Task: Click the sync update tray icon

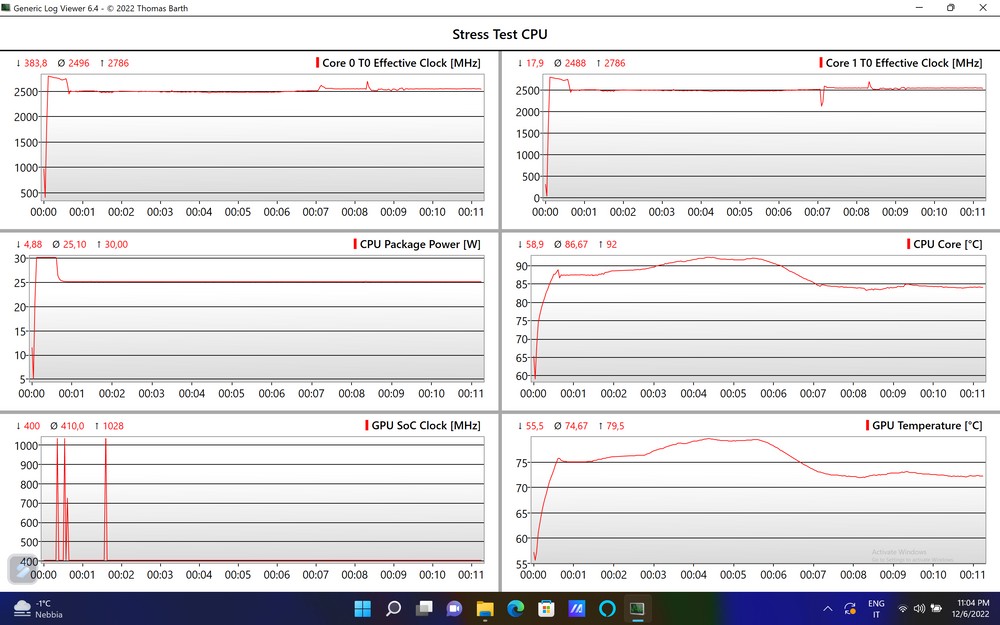Action: click(849, 609)
